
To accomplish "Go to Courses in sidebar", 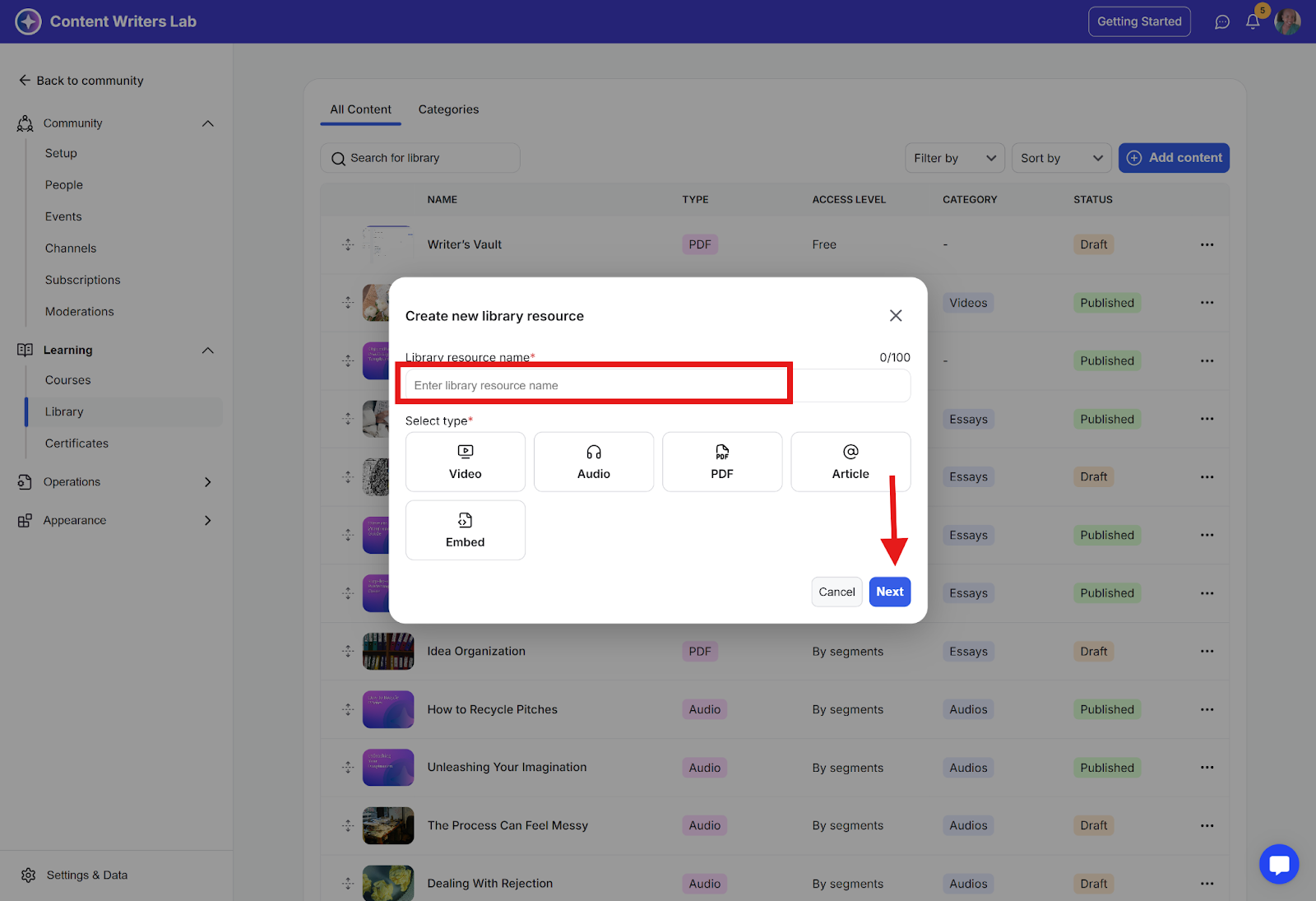I will [68, 380].
